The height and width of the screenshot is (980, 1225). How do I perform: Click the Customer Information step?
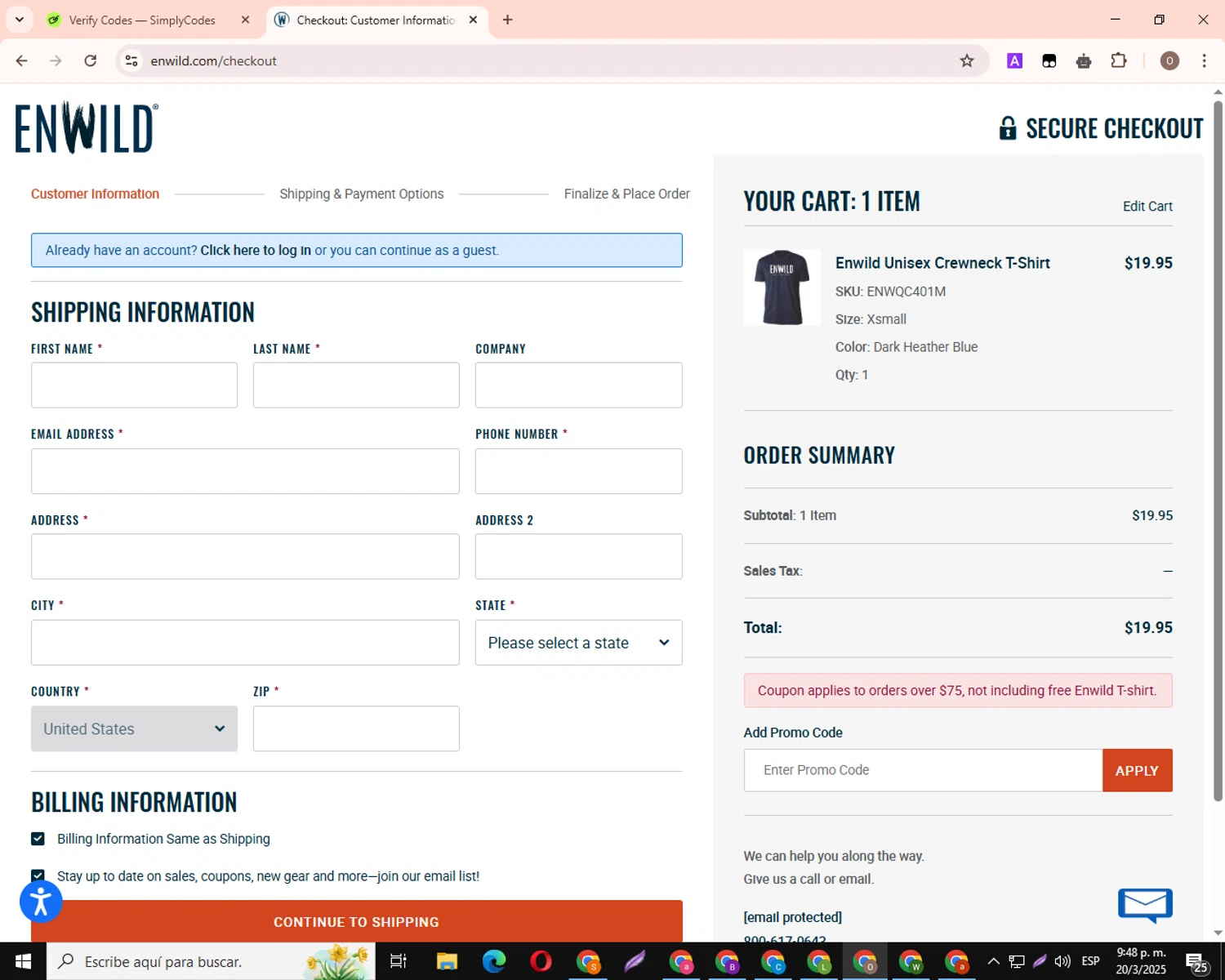pos(95,194)
